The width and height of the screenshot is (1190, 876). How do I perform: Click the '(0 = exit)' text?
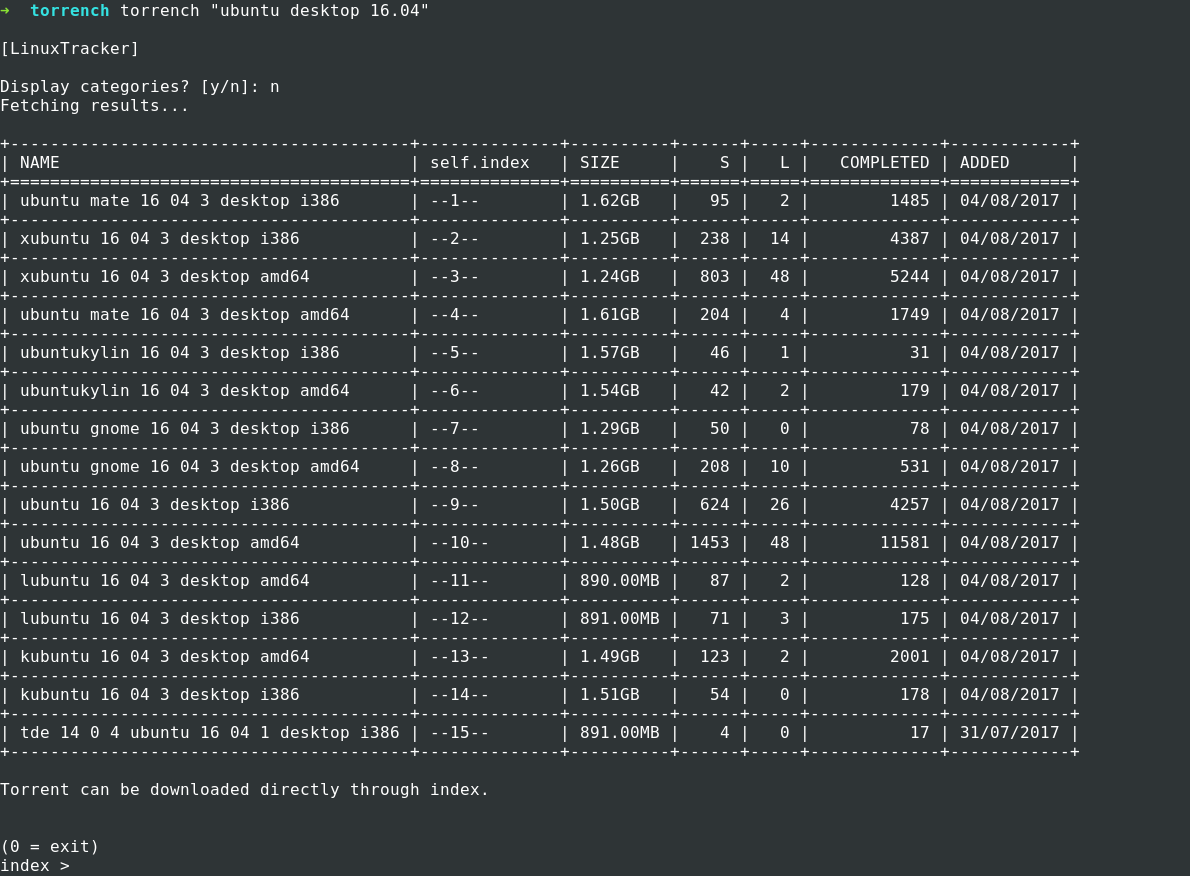click(49, 847)
